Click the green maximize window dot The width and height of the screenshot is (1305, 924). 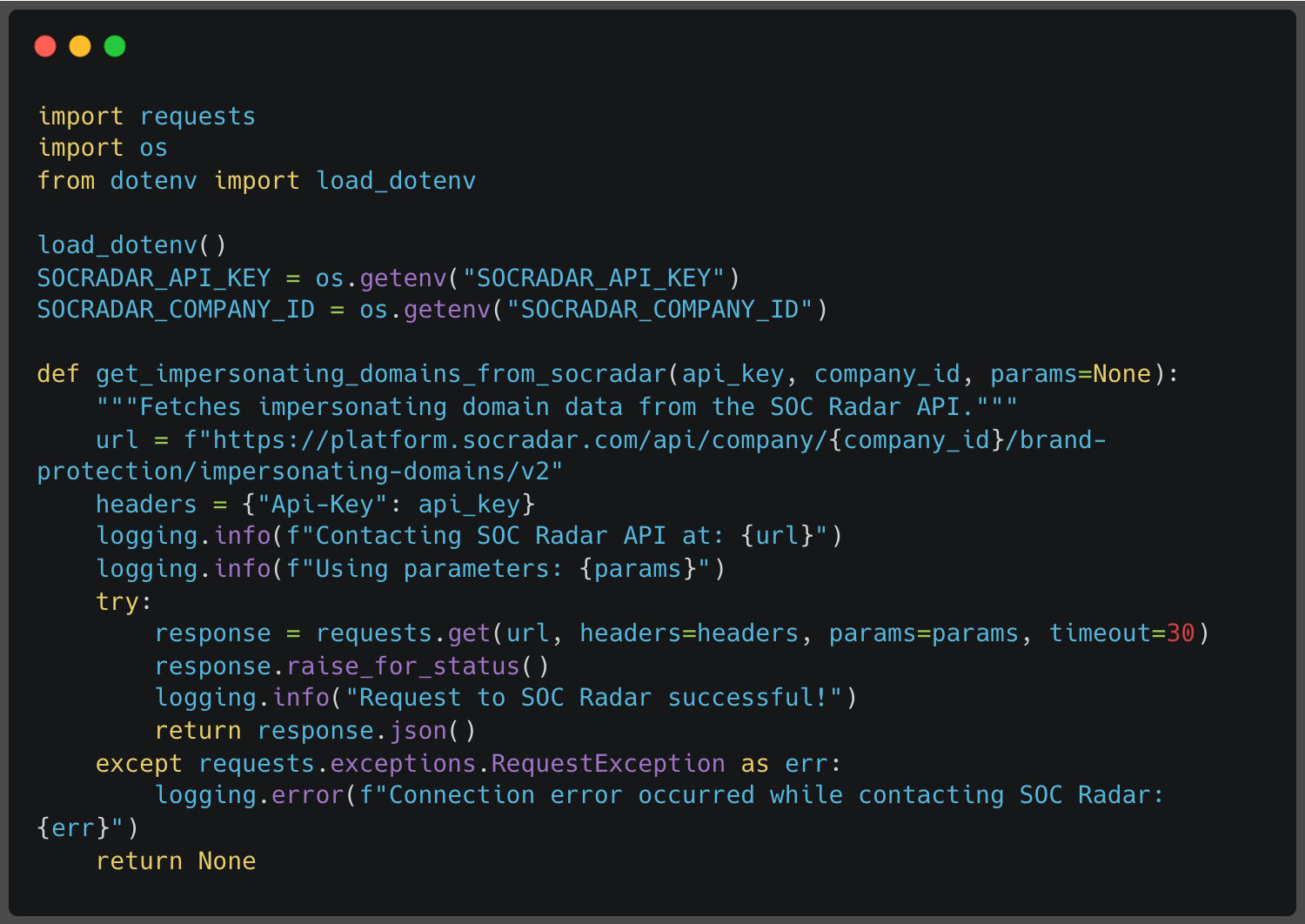(115, 46)
